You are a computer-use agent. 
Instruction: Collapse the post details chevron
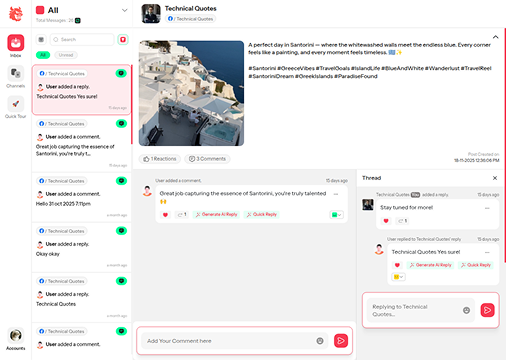click(496, 37)
